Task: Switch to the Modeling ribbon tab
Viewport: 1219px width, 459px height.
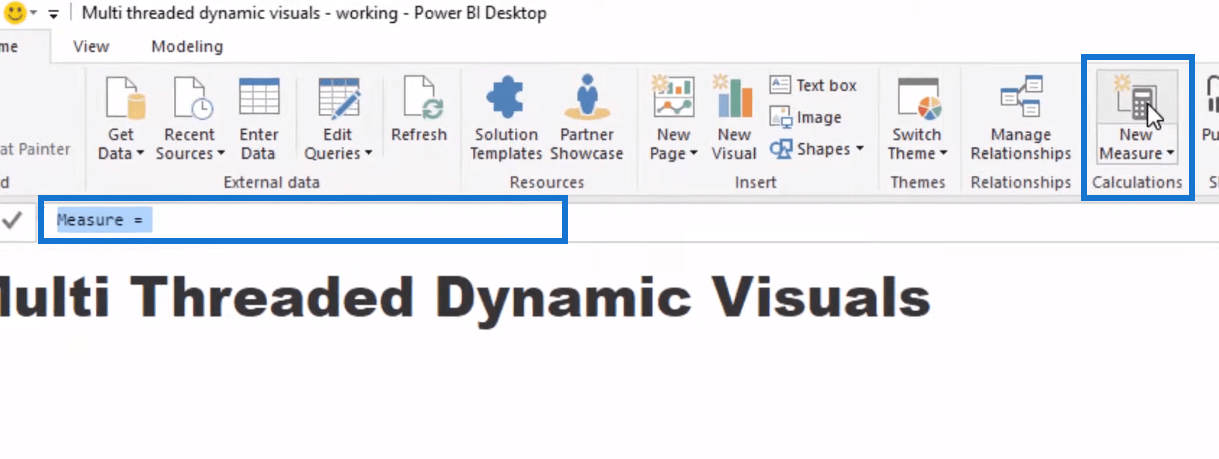Action: click(187, 47)
